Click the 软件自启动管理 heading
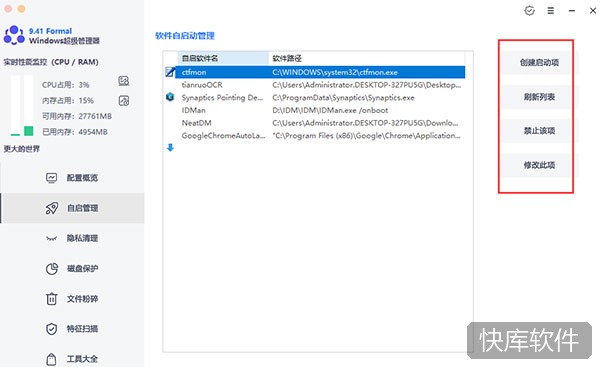This screenshot has width=600, height=367. click(185, 36)
